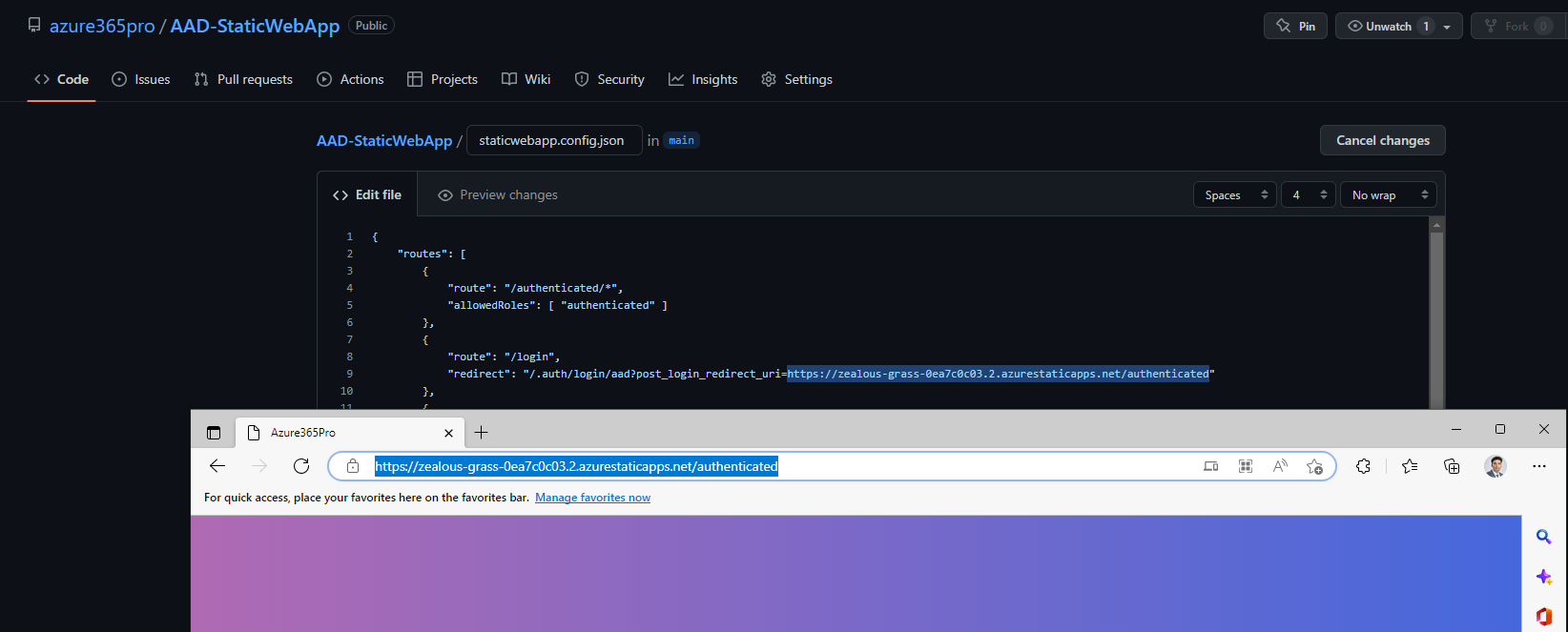View the Insights tab

click(x=703, y=79)
